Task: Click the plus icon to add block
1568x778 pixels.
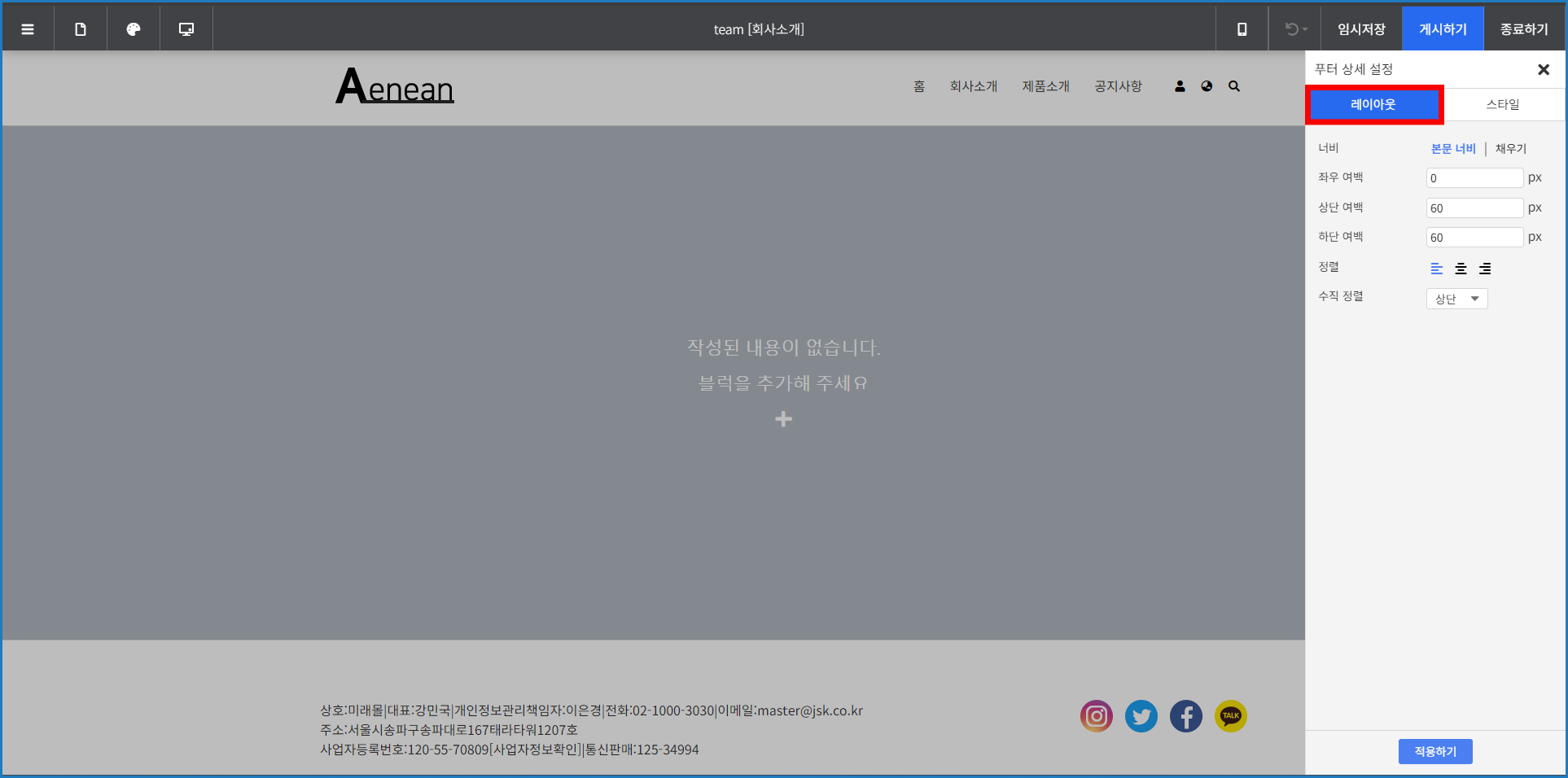Action: coord(783,419)
